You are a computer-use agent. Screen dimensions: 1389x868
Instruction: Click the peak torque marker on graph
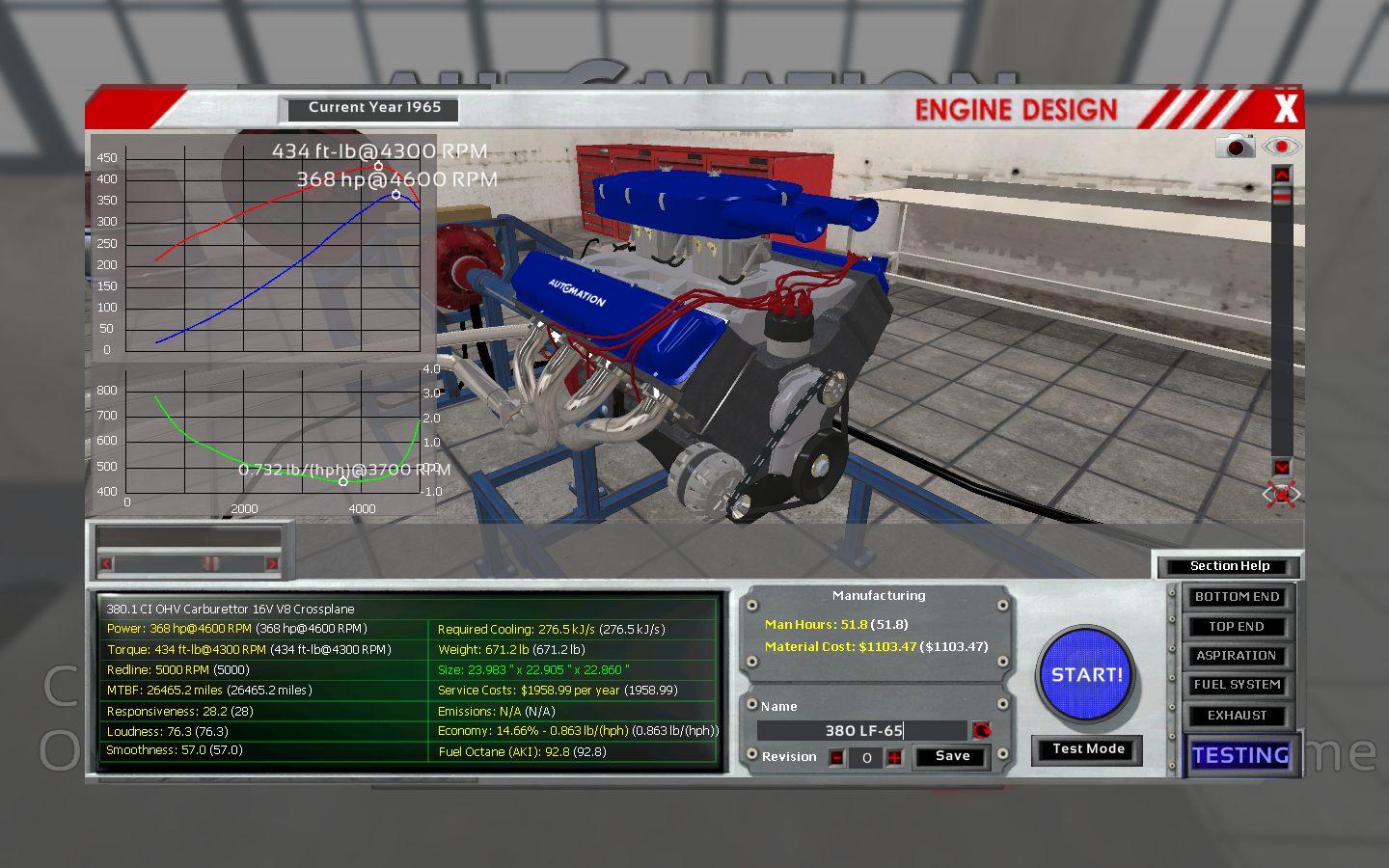[x=378, y=166]
